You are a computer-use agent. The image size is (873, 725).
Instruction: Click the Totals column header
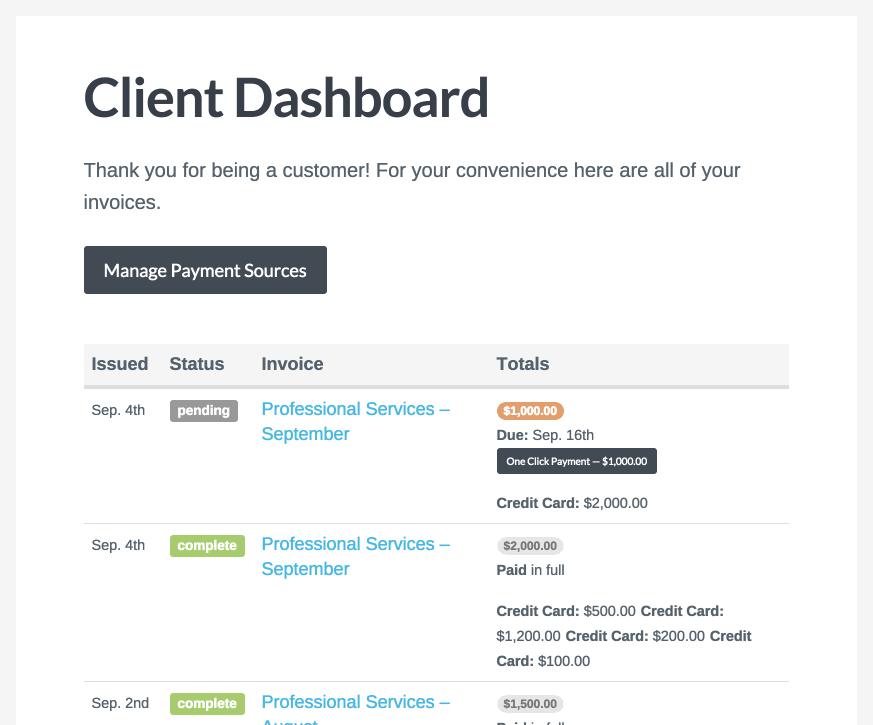click(x=523, y=364)
